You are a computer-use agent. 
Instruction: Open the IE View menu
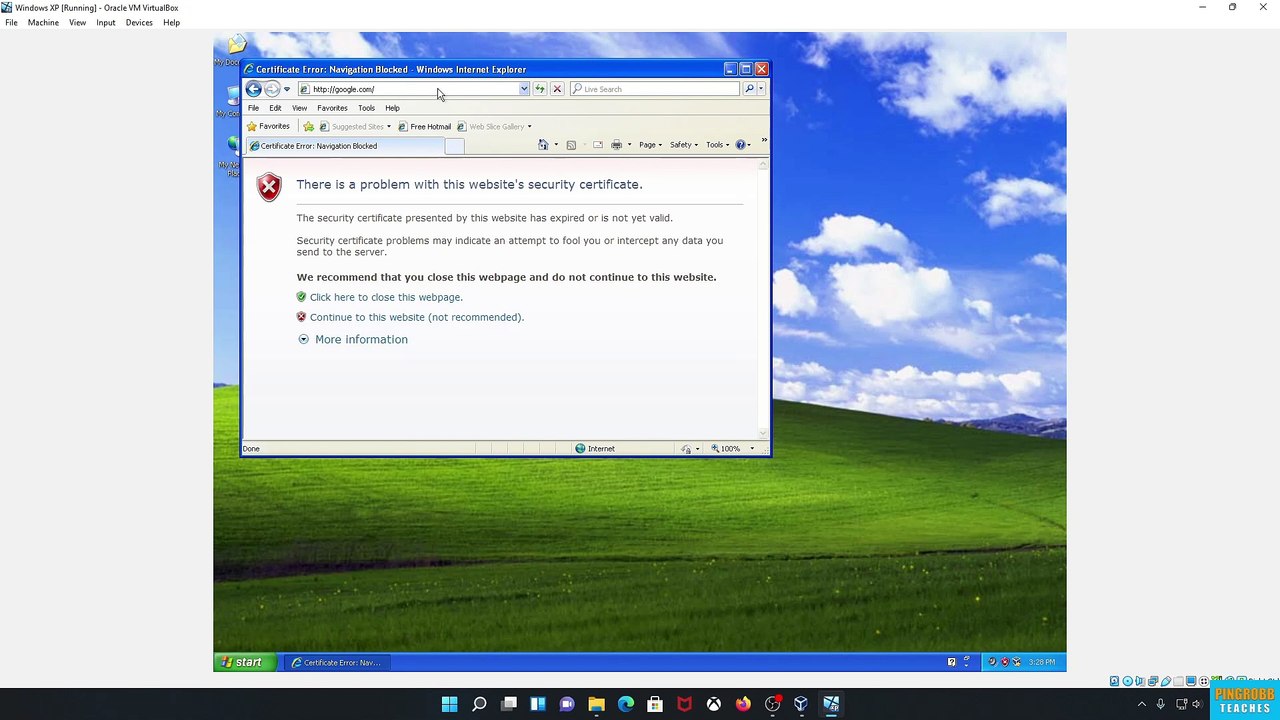[299, 108]
